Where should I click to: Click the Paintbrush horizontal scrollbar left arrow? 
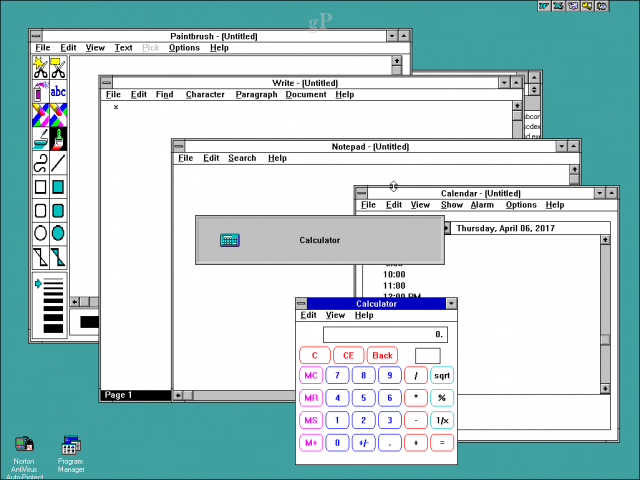tap(75, 302)
